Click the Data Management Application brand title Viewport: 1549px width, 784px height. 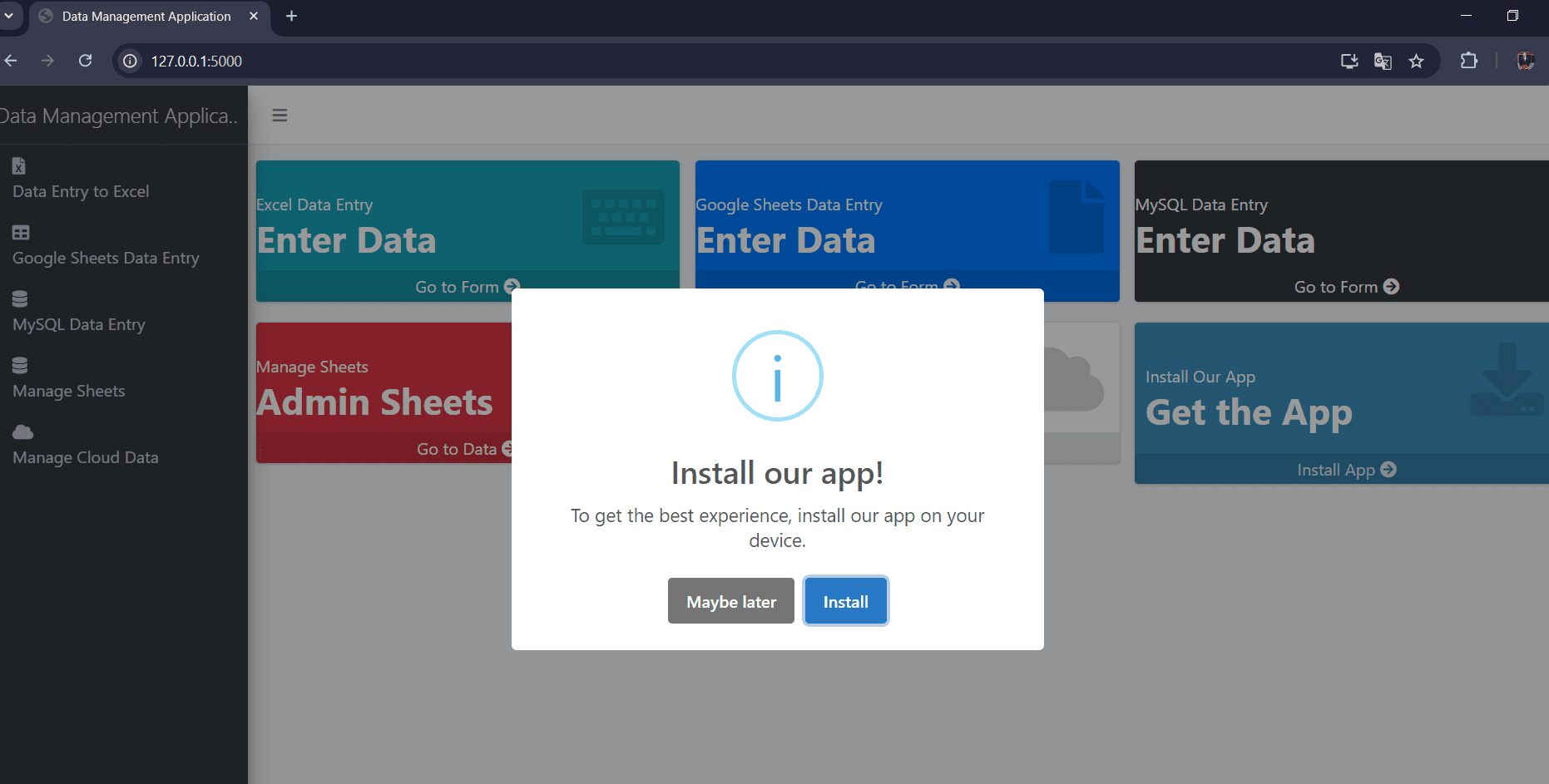click(x=119, y=116)
